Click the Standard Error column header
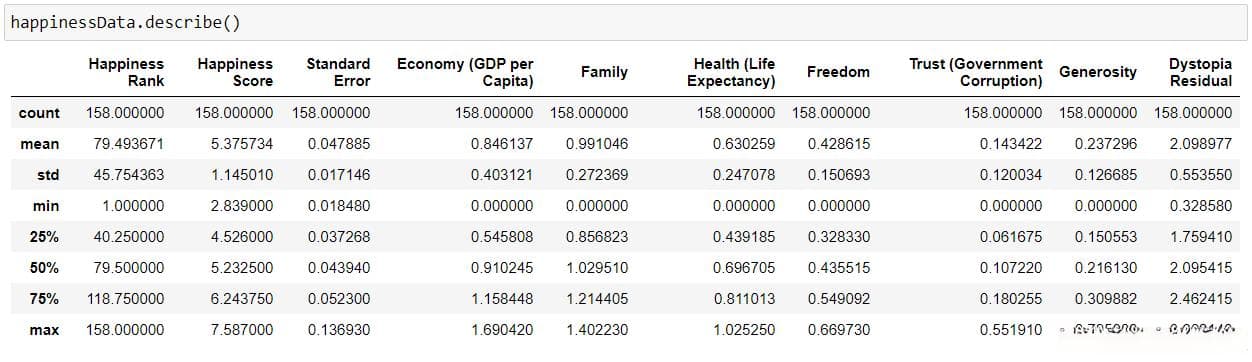The height and width of the screenshot is (362, 1252). click(x=338, y=72)
